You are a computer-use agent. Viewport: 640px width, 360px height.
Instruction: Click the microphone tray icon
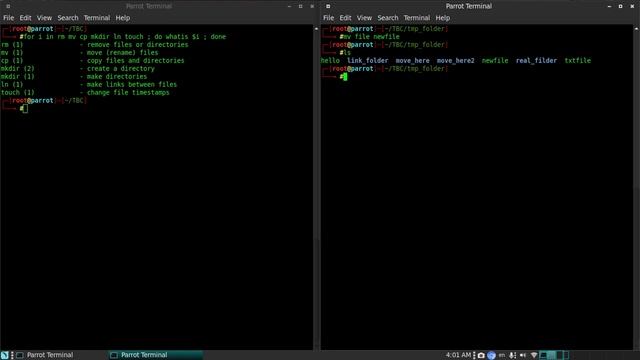coord(512,356)
